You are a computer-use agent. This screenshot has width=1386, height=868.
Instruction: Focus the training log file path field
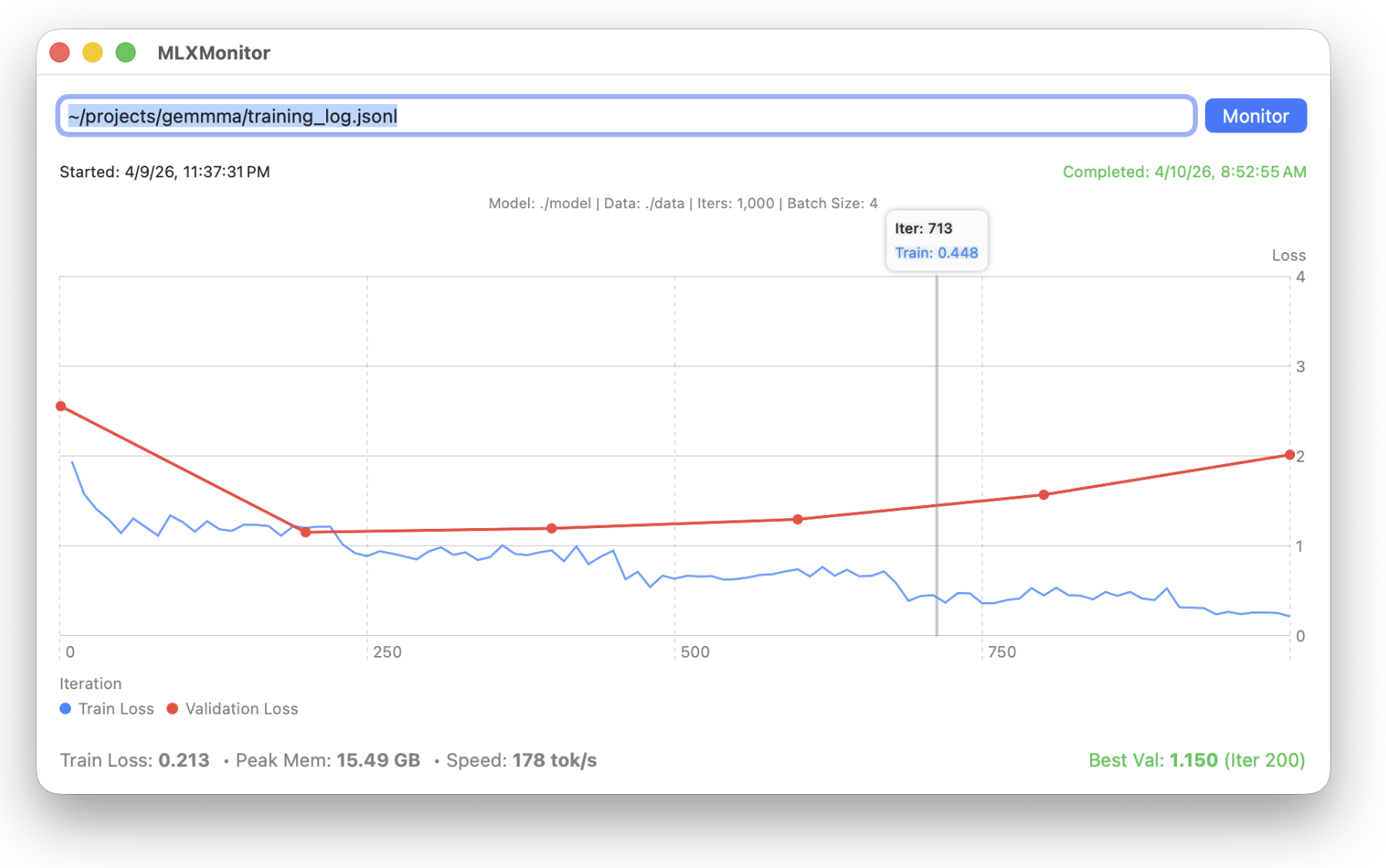click(x=626, y=116)
